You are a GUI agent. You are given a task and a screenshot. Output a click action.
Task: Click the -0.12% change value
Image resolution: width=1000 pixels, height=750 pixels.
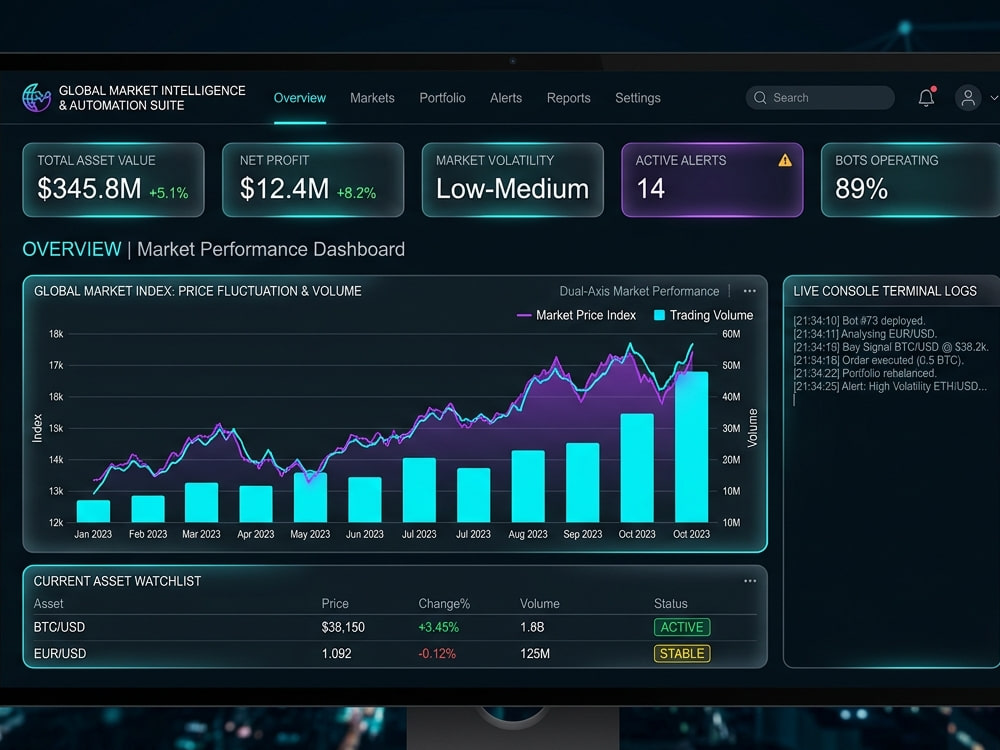tap(437, 654)
